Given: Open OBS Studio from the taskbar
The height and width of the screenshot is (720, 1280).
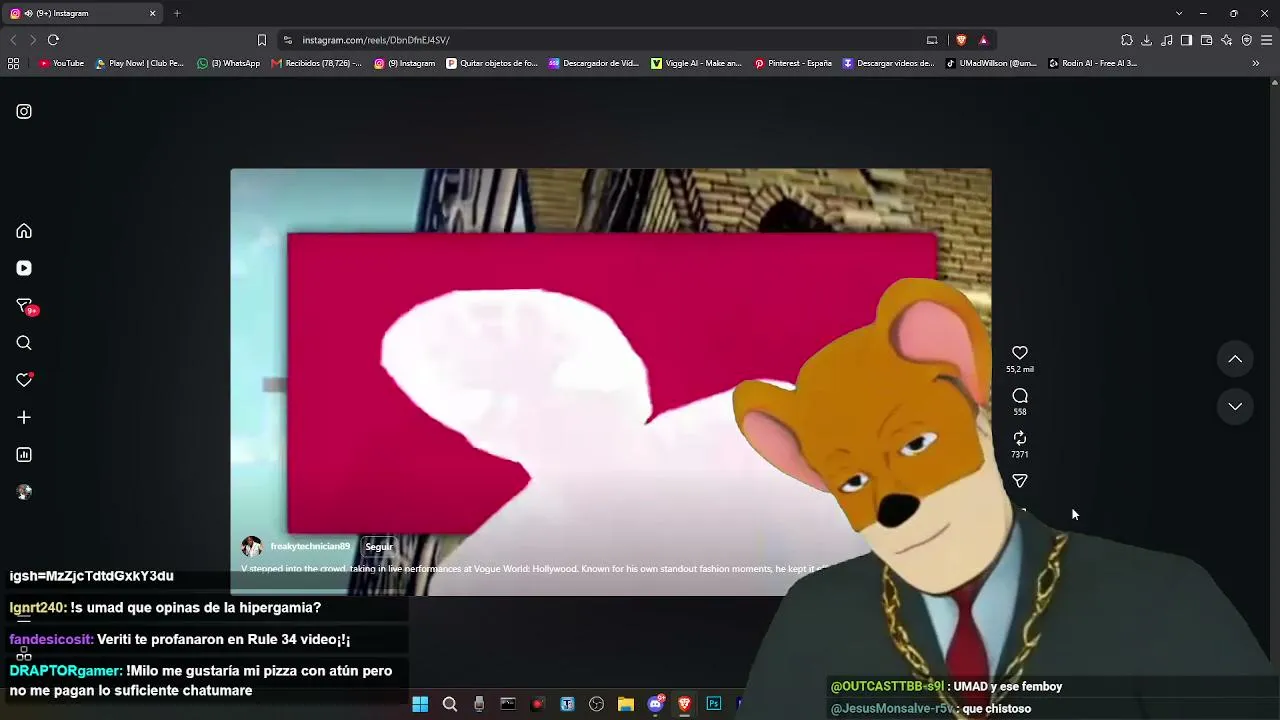Looking at the screenshot, I should point(597,704).
